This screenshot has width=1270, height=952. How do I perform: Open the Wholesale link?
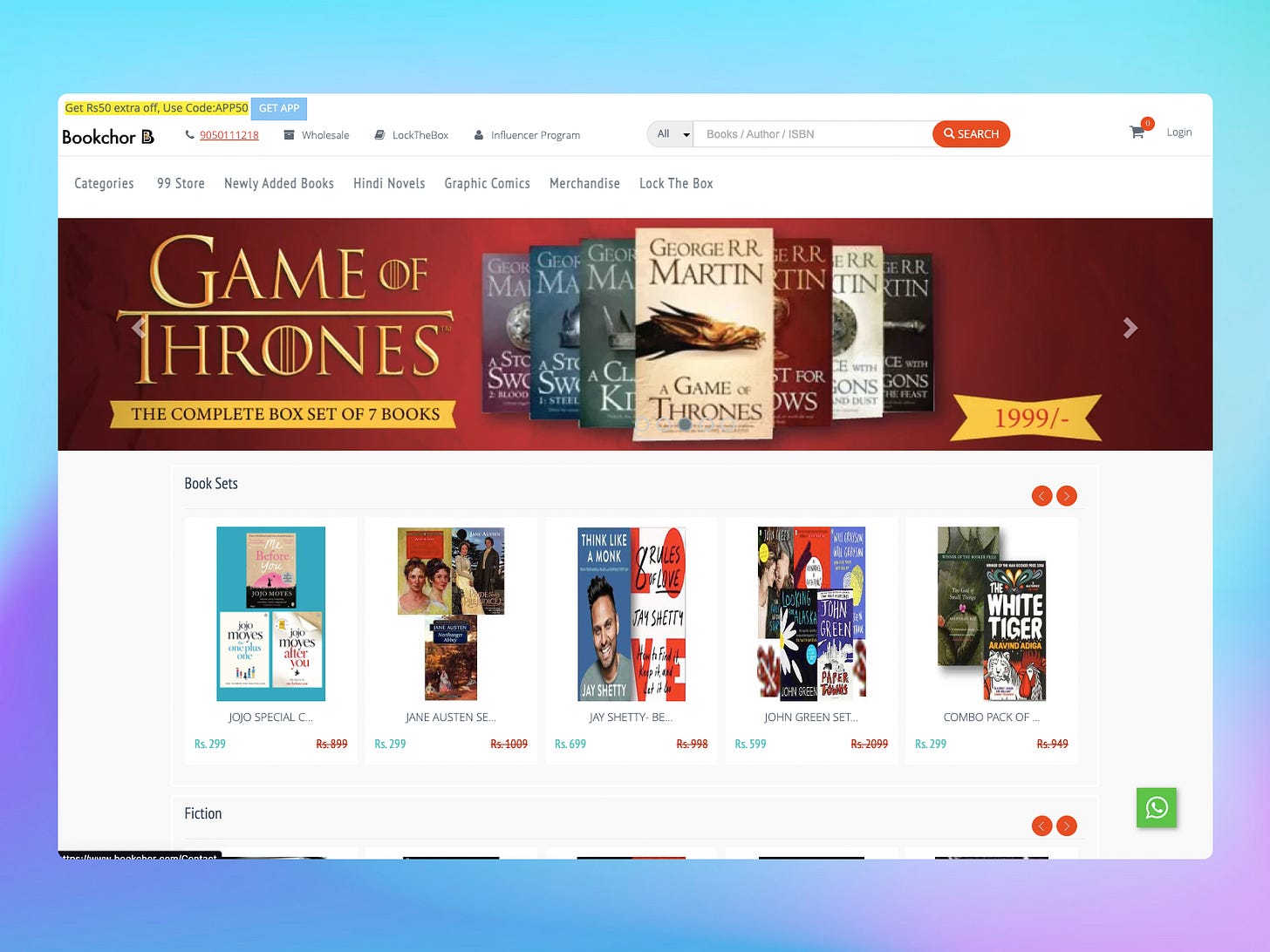pyautogui.click(x=325, y=135)
